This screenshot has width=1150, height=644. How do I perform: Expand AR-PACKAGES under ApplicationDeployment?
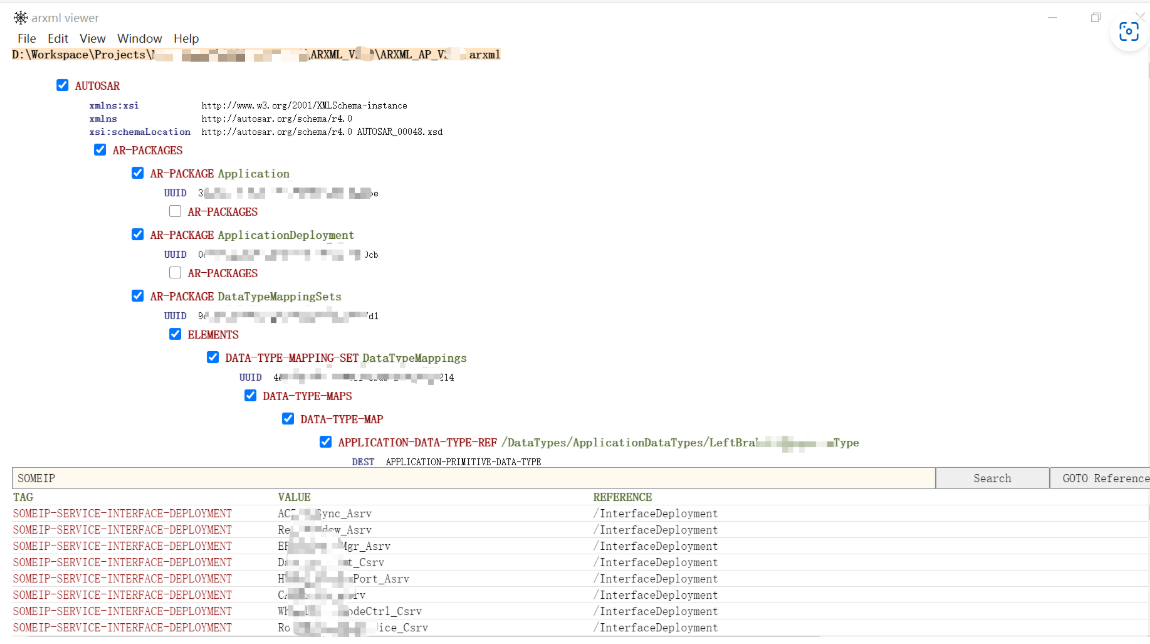pyautogui.click(x=175, y=272)
